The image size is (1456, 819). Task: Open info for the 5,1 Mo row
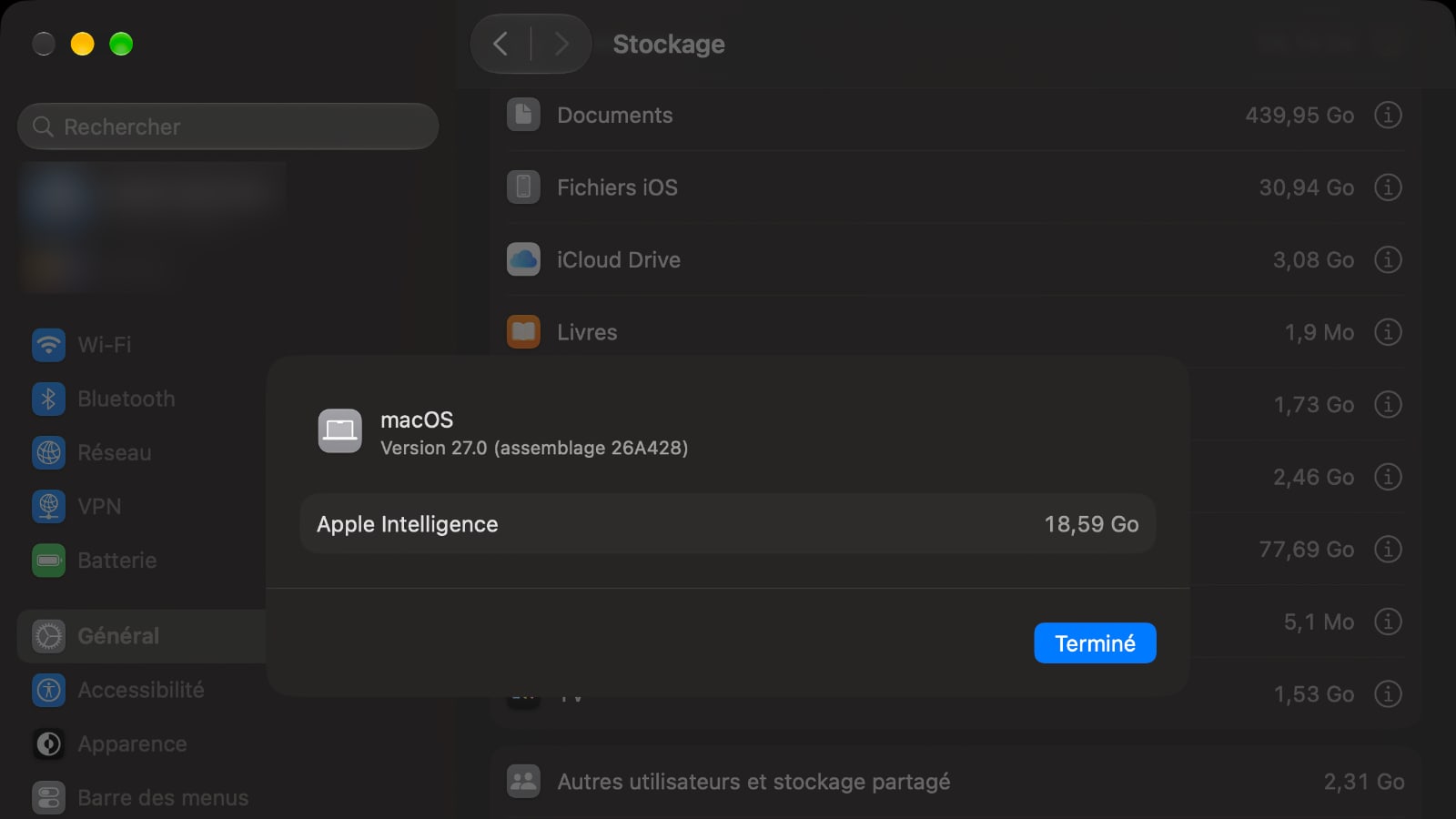coord(1388,622)
